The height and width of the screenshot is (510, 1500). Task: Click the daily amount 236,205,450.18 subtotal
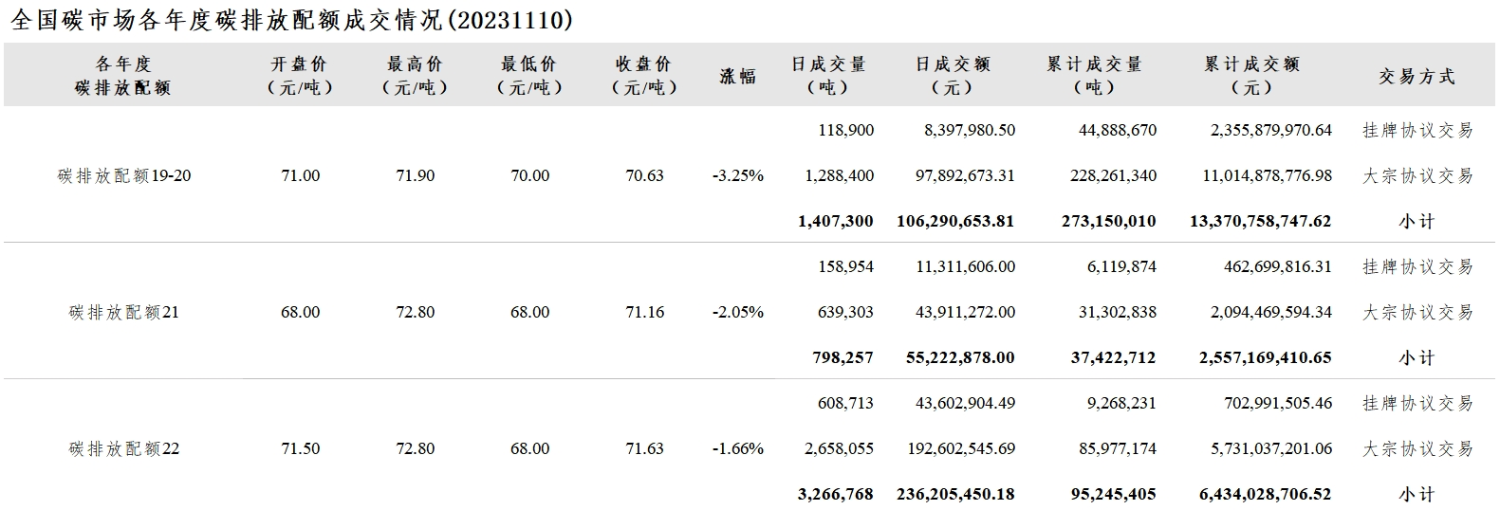coord(950,494)
